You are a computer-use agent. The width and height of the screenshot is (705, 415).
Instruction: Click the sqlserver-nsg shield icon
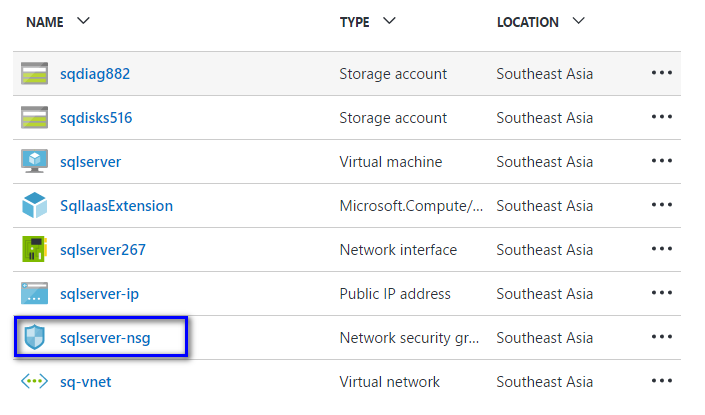[x=35, y=337]
